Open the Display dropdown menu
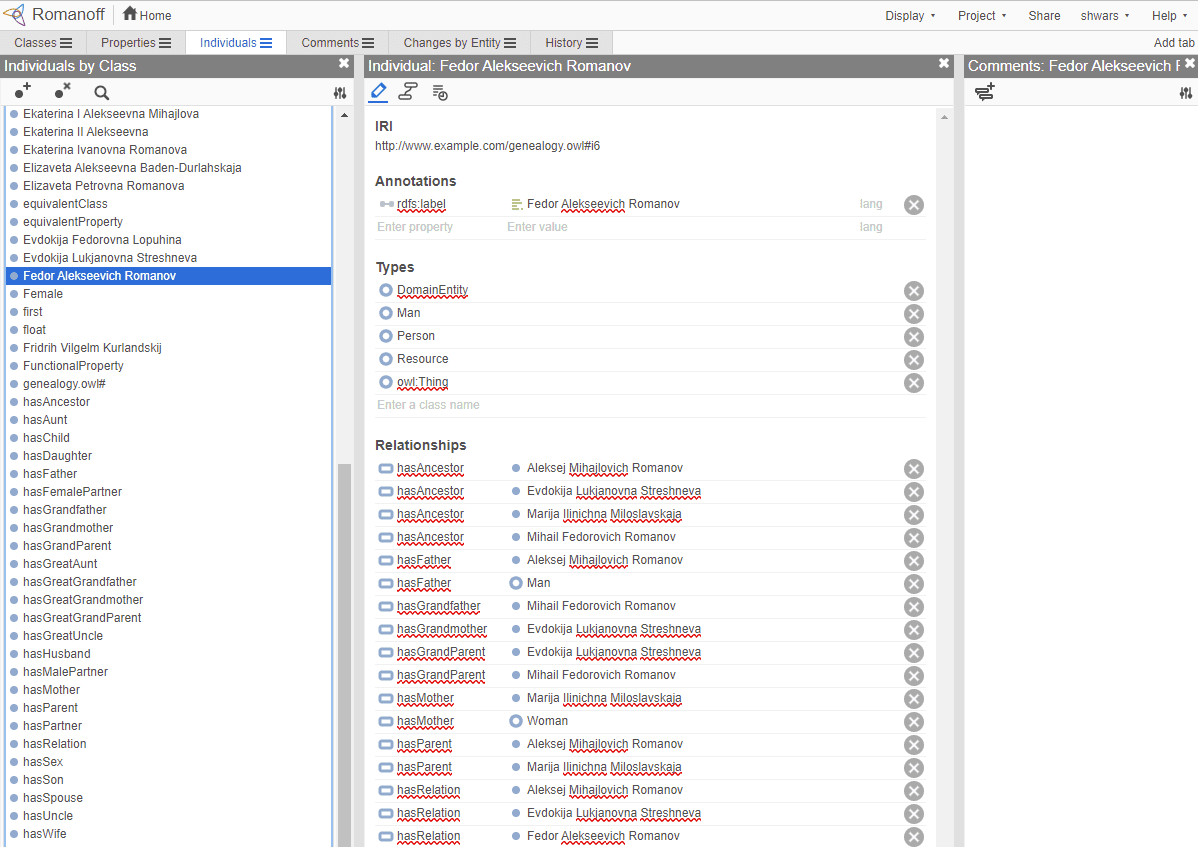This screenshot has height=847, width=1198. (x=910, y=15)
